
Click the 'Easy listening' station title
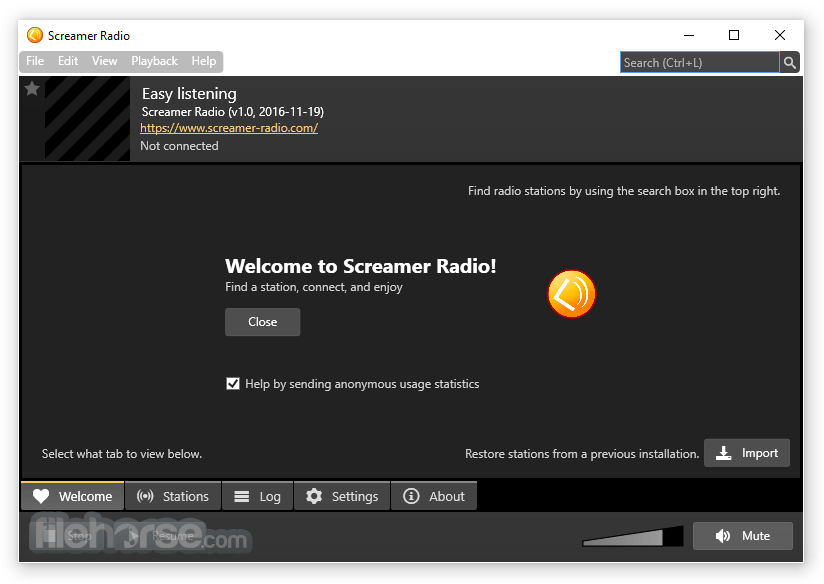[189, 94]
